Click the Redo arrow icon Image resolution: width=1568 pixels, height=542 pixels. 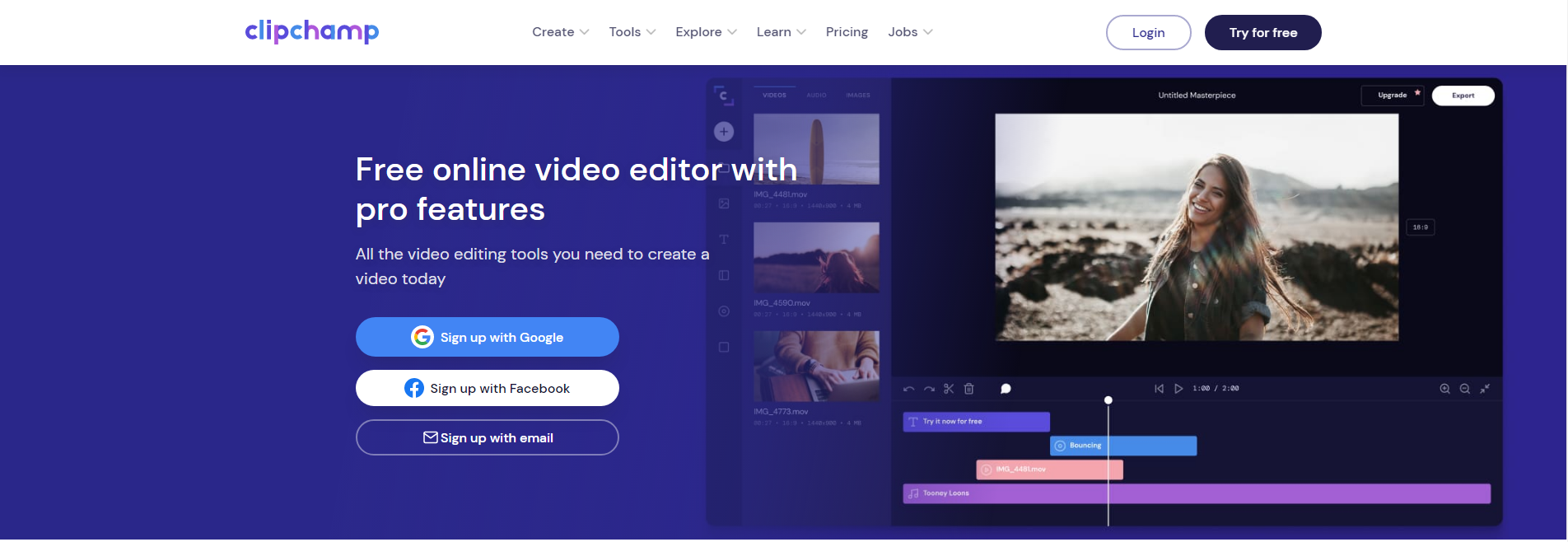(929, 389)
